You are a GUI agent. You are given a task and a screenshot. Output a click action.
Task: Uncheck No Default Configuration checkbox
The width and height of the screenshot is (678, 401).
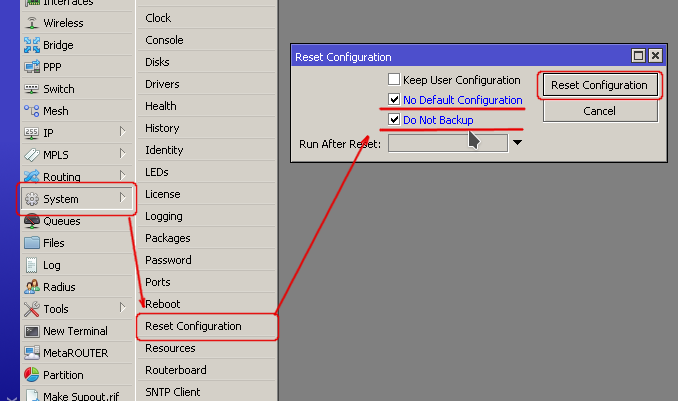[x=395, y=100]
